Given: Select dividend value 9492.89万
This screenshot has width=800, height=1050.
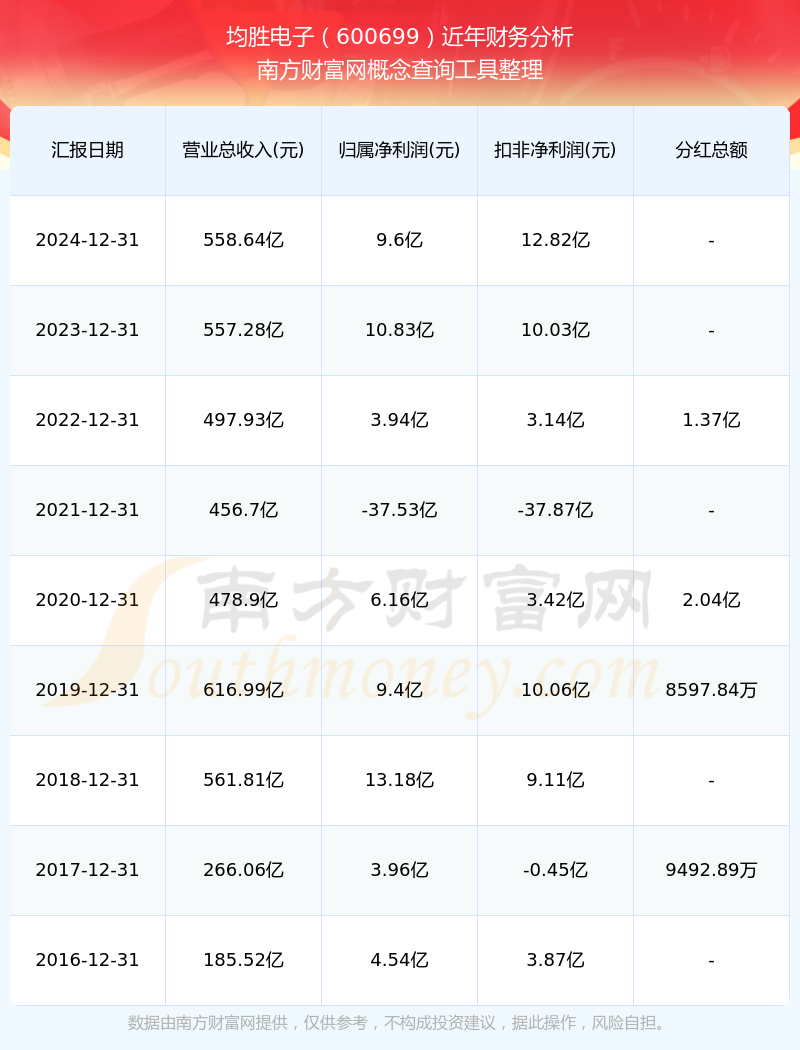Looking at the screenshot, I should (x=712, y=870).
